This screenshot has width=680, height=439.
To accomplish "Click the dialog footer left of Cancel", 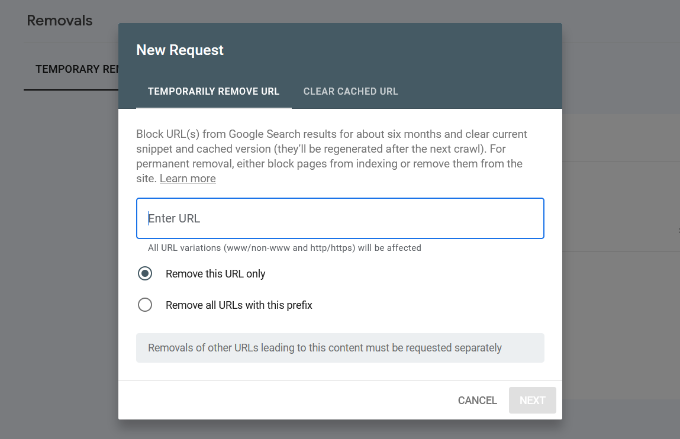I will click(x=280, y=400).
